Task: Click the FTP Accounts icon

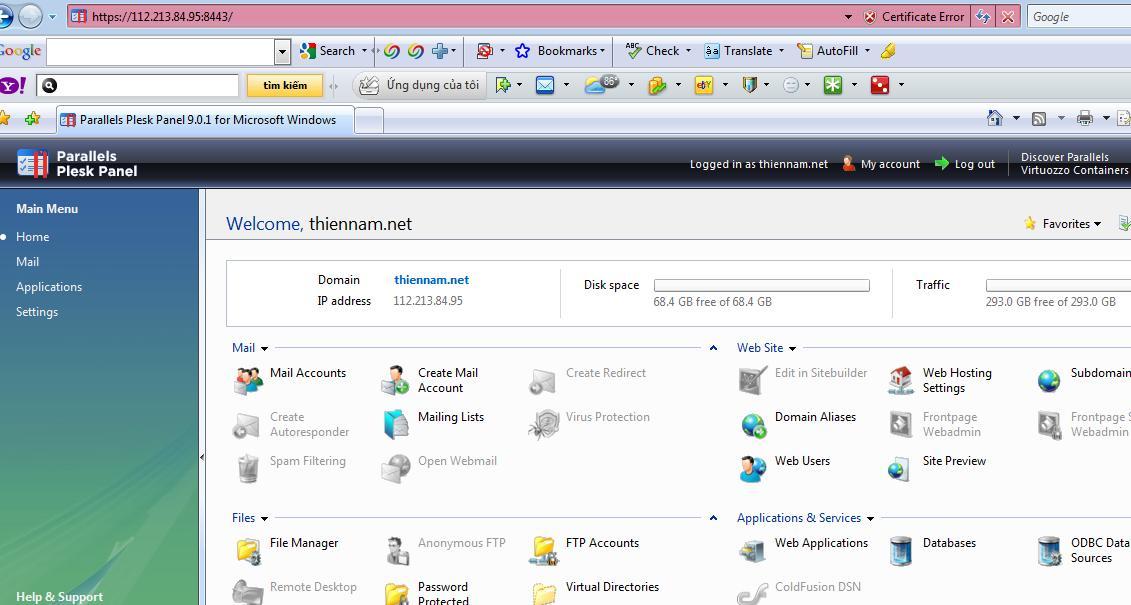Action: tap(543, 550)
